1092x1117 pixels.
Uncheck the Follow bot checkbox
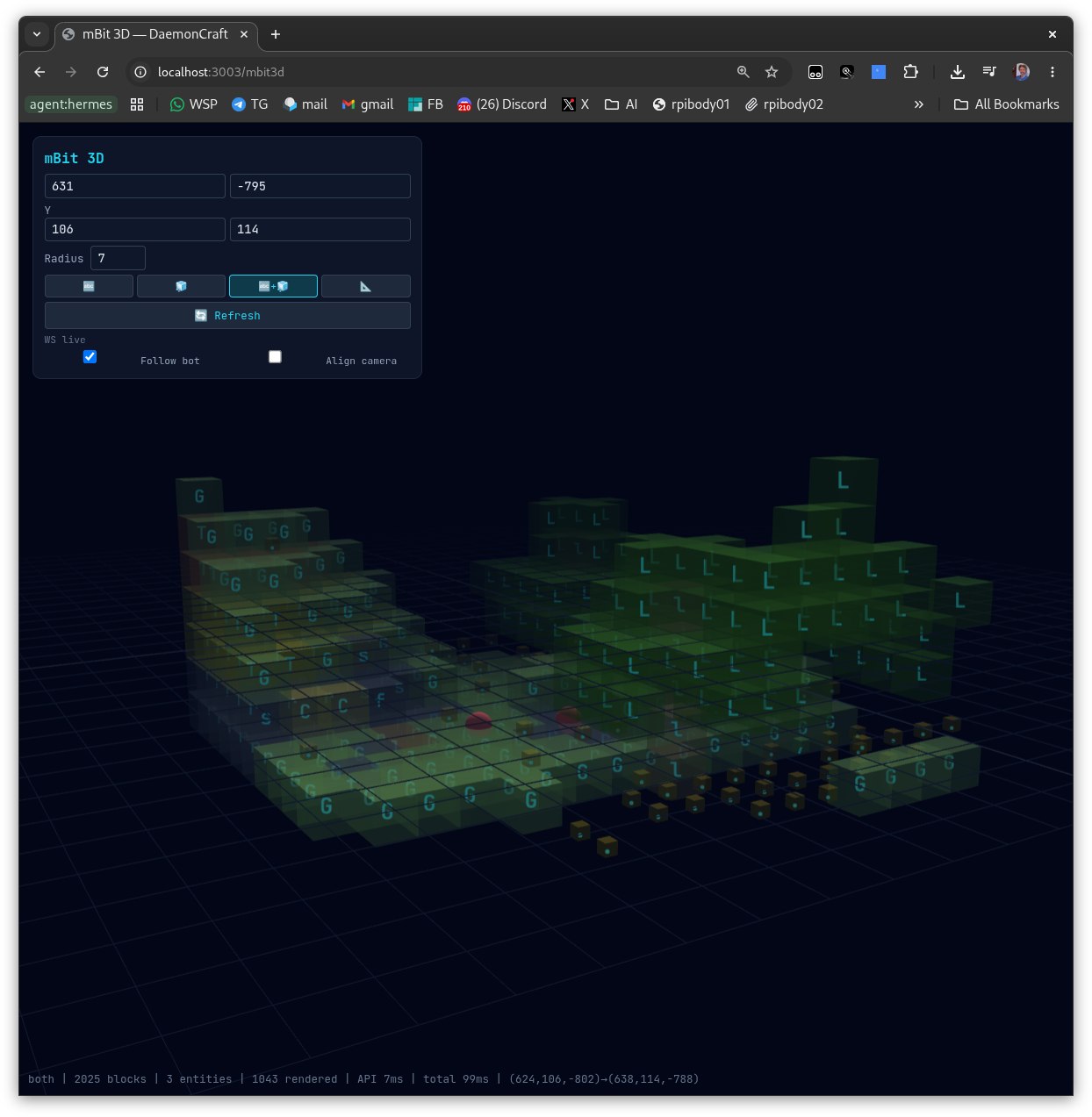point(90,356)
